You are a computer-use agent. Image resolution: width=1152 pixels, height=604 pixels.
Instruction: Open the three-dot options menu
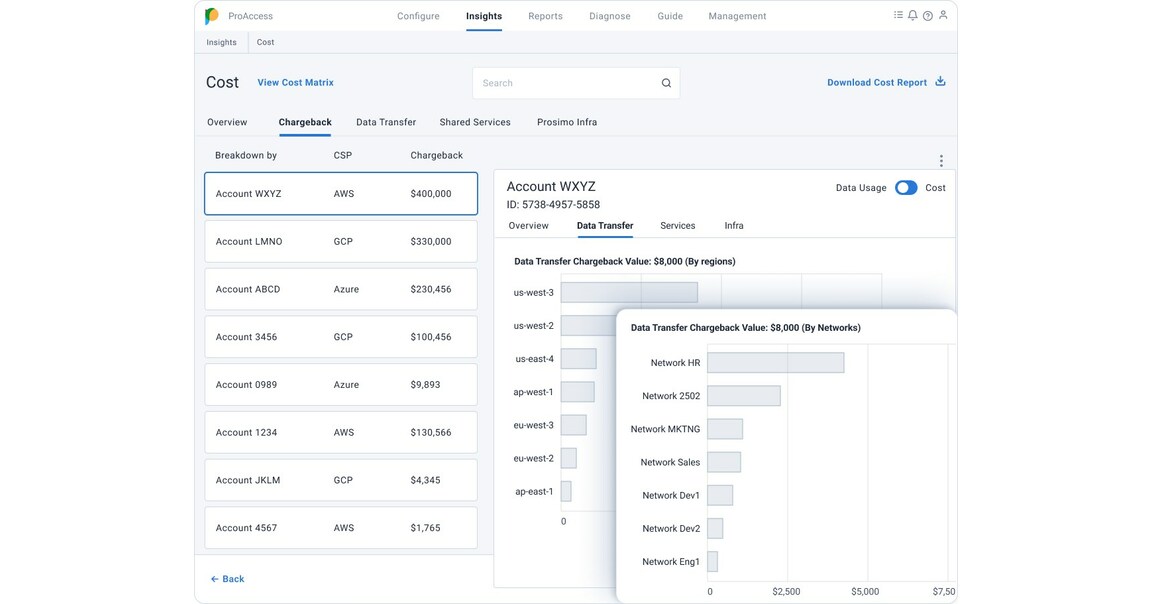coord(939,158)
